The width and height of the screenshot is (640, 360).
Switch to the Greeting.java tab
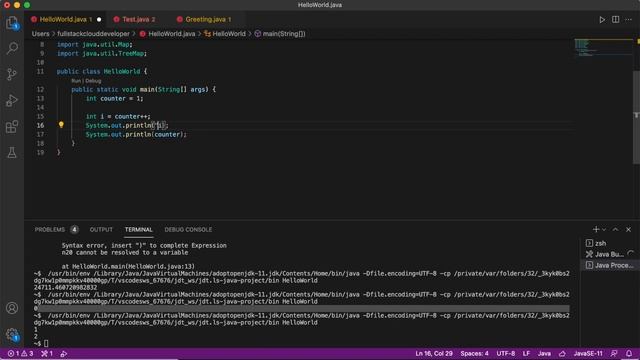click(208, 19)
